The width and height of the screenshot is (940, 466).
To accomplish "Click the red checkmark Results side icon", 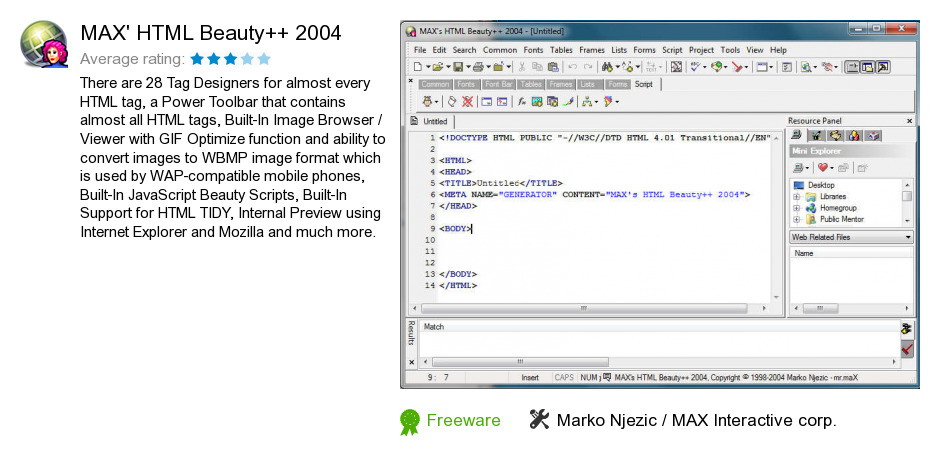I will tap(906, 348).
